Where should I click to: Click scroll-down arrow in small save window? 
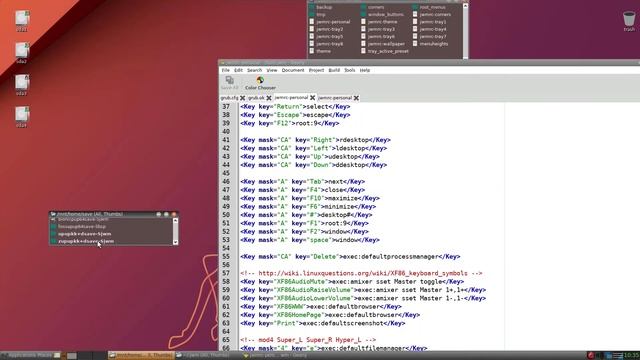[176, 242]
